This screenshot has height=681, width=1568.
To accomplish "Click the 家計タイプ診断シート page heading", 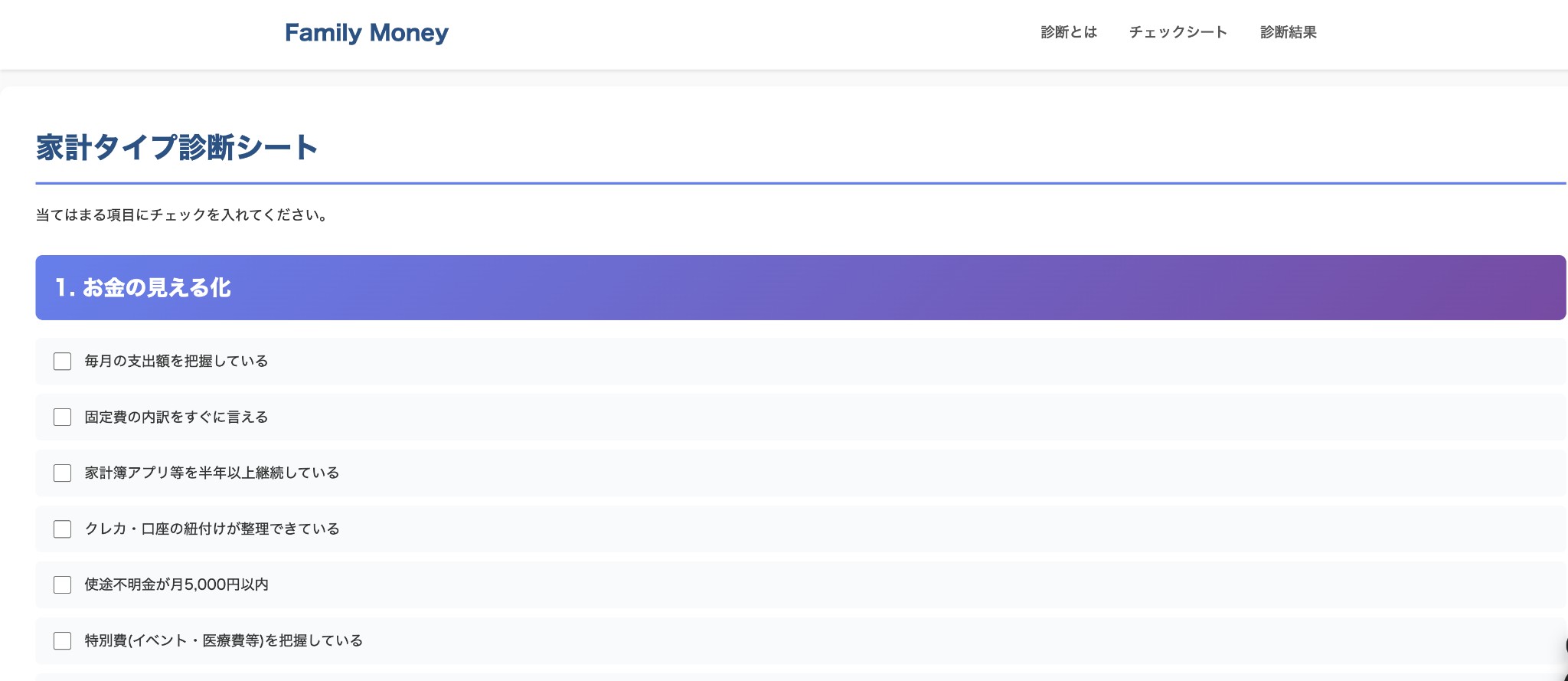I will point(177,148).
